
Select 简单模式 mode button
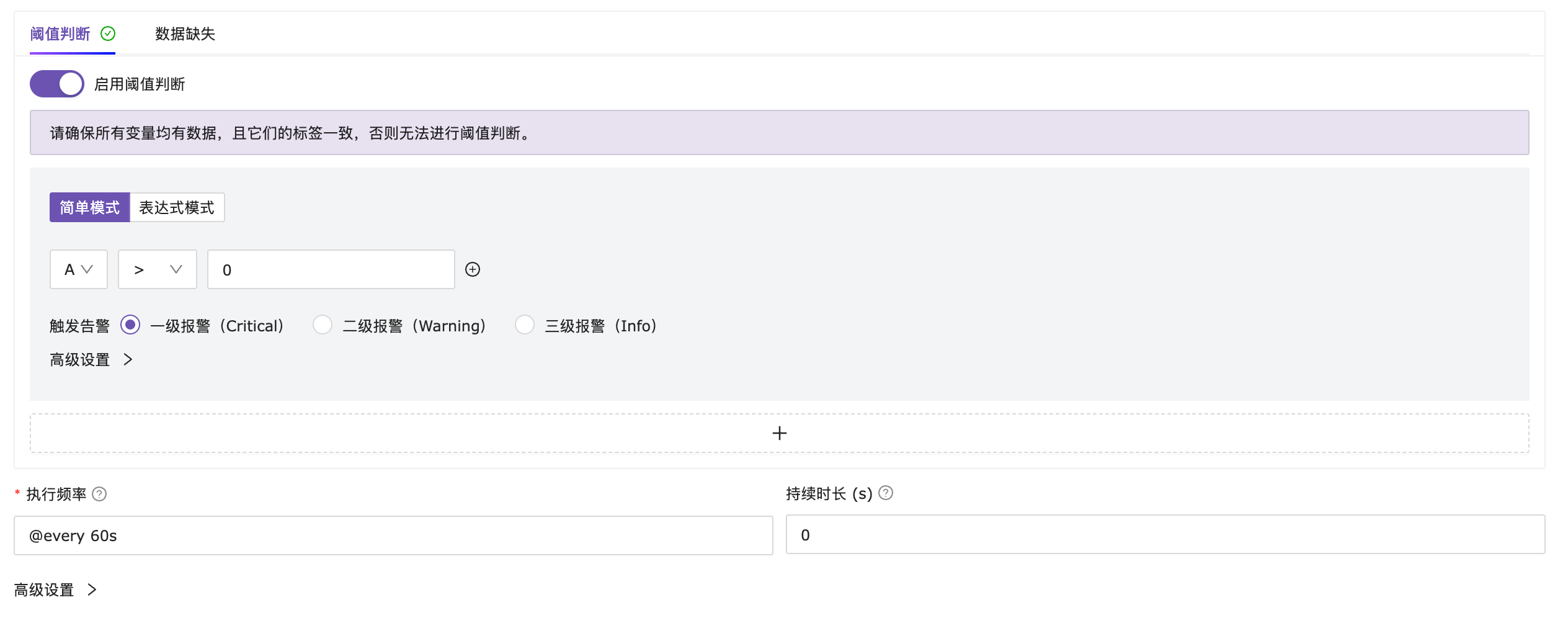coord(89,207)
